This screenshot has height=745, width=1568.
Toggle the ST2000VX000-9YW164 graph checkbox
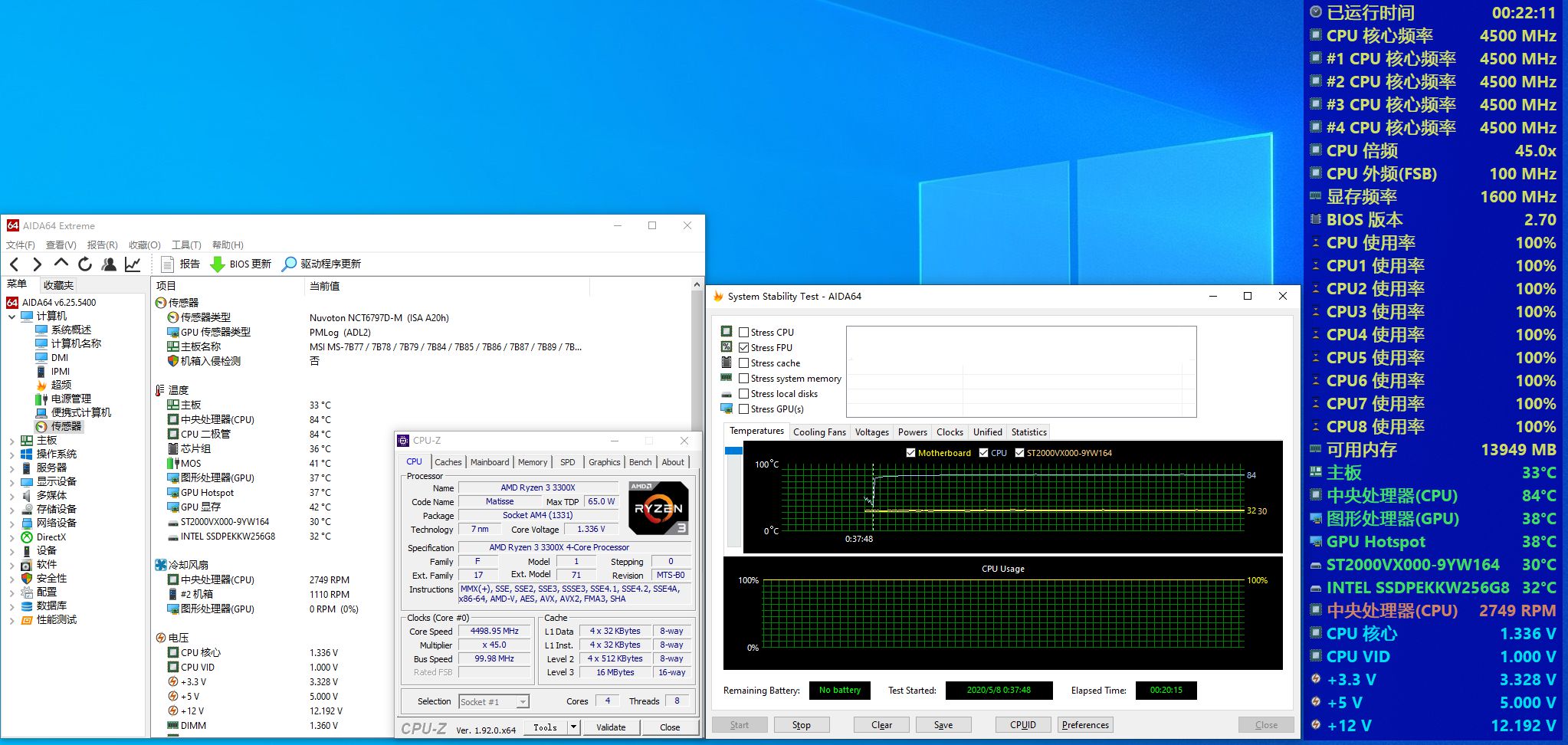point(1019,452)
